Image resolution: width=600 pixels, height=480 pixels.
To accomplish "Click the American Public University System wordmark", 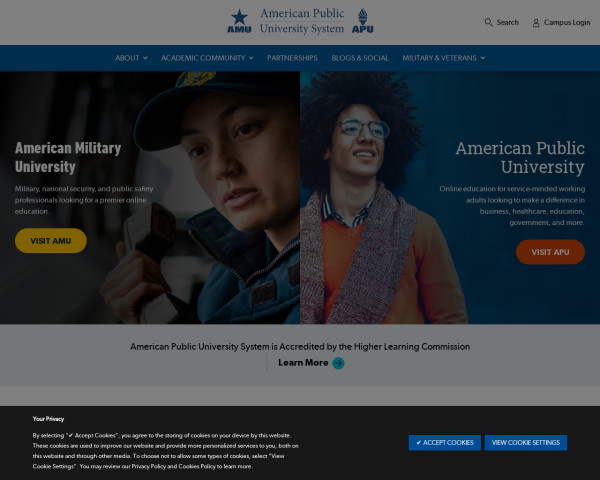I will [302, 21].
